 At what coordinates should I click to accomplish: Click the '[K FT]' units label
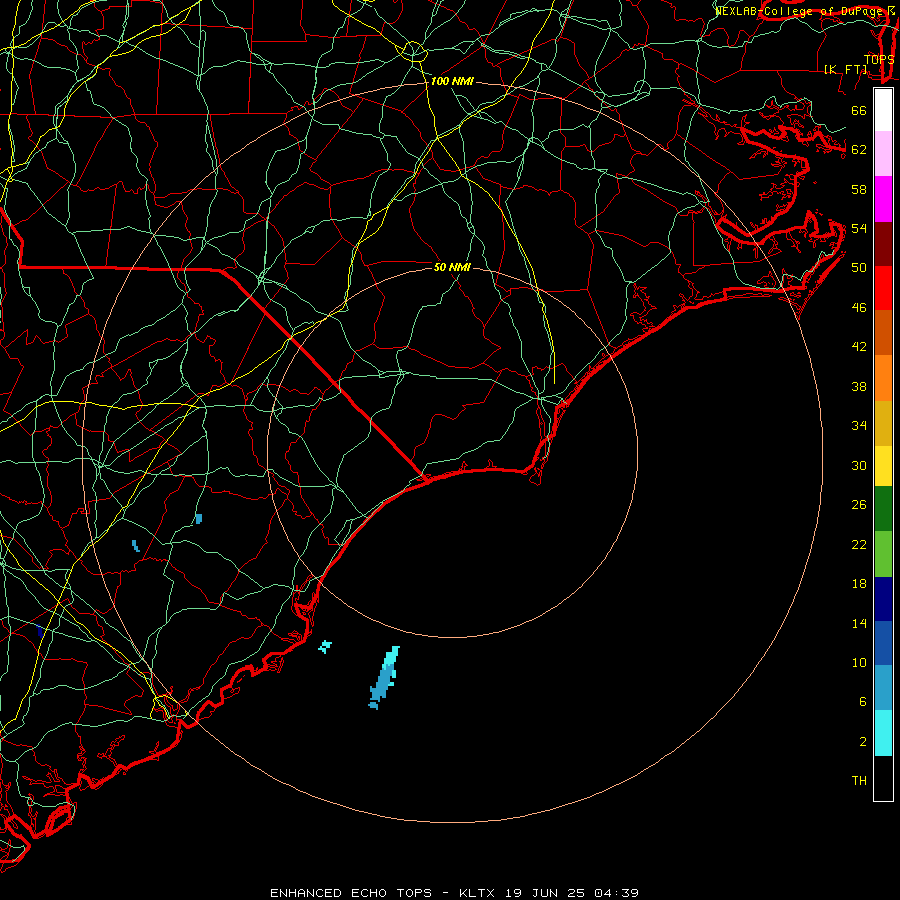pyautogui.click(x=845, y=69)
